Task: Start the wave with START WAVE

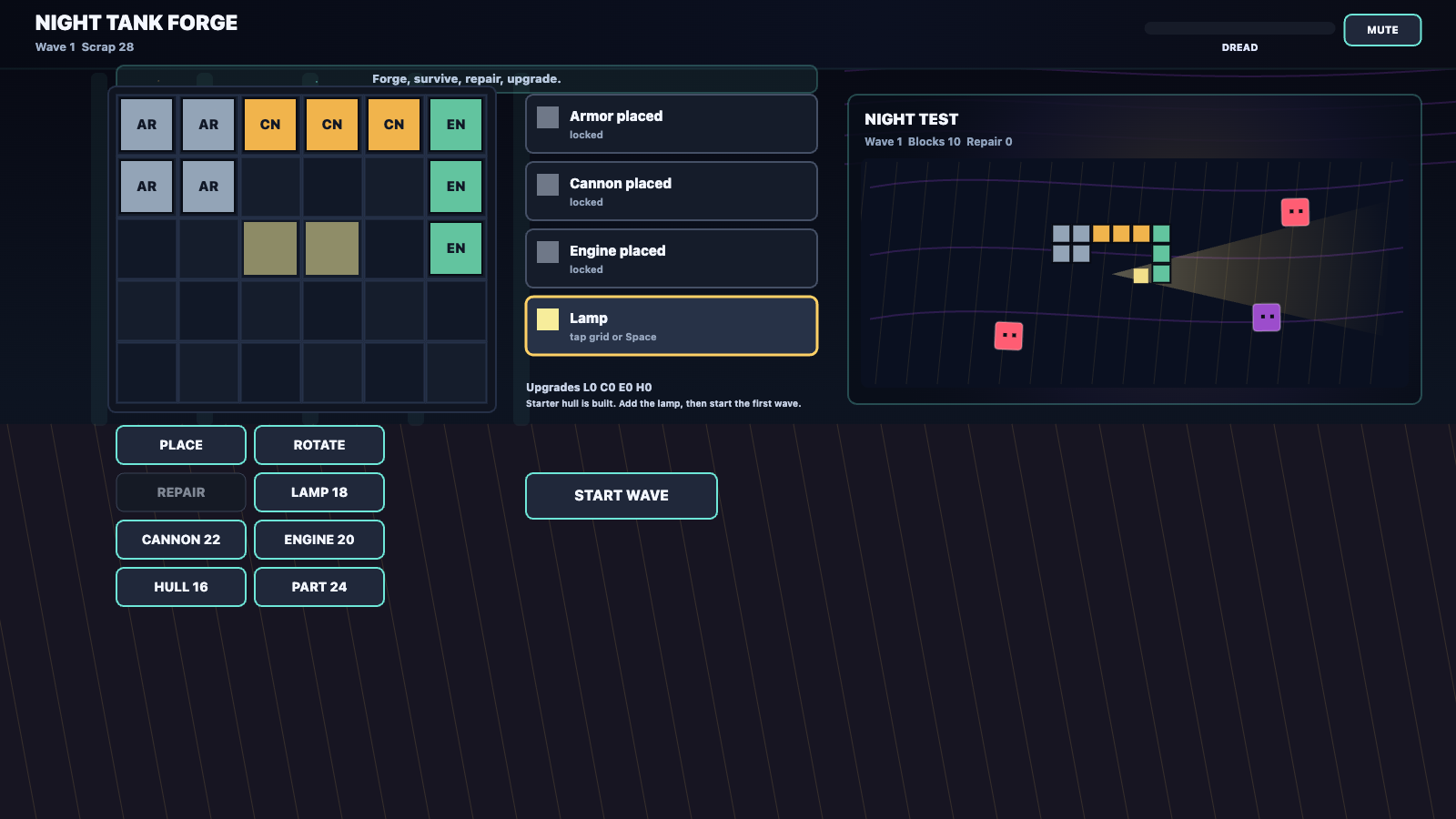Action: (622, 496)
